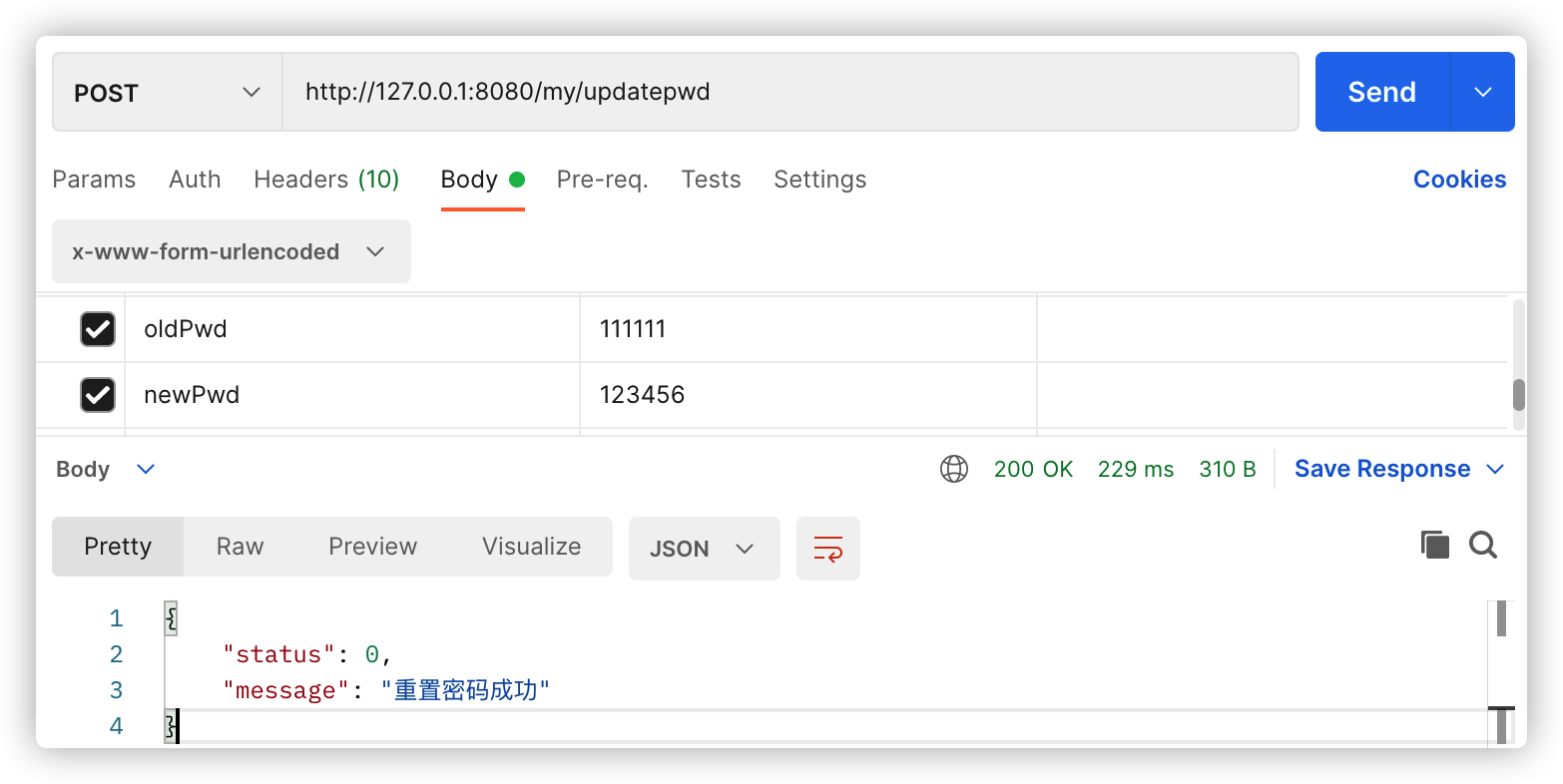The image size is (1563, 784).
Task: Click line number 4 in response
Action: [x=117, y=726]
